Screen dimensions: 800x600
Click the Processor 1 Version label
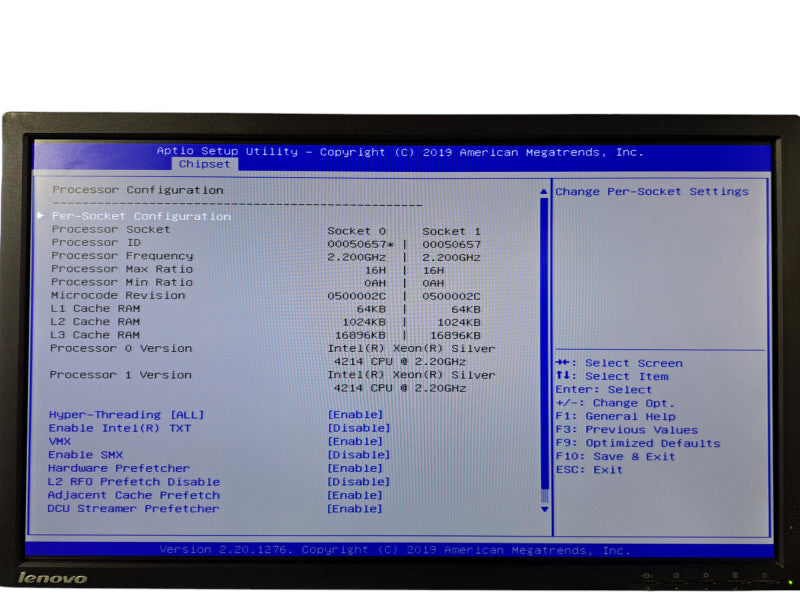[120, 375]
